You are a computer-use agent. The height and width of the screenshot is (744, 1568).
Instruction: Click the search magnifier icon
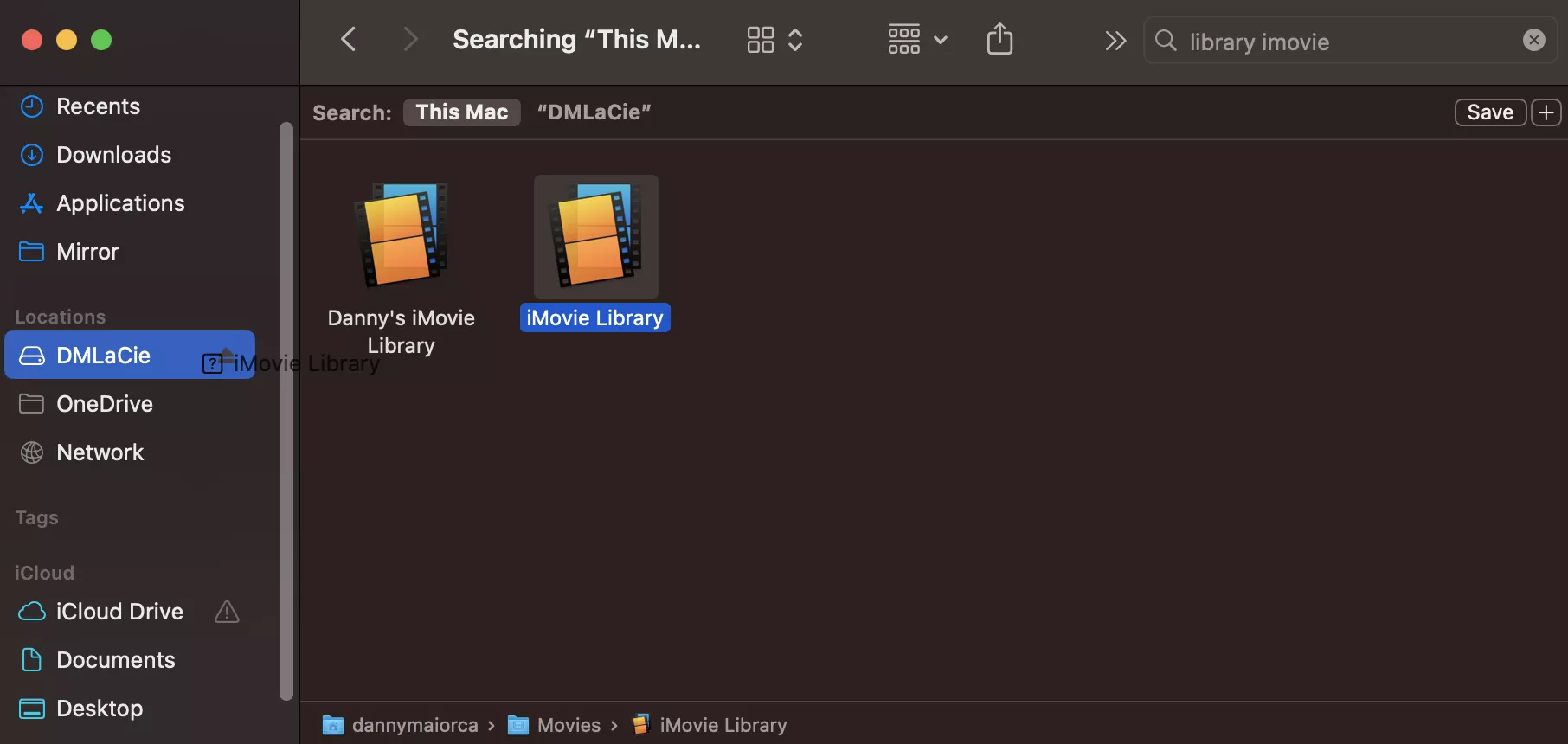coord(1166,41)
